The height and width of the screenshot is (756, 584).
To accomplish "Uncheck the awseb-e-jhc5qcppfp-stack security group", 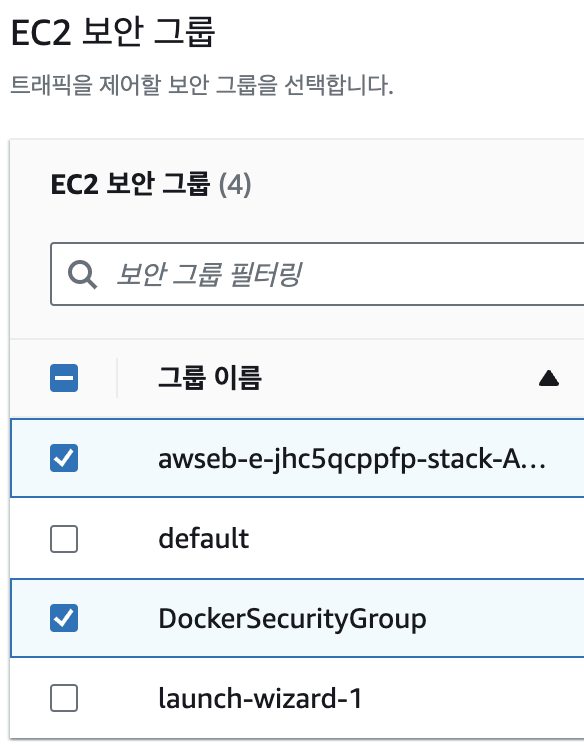I will tap(64, 458).
